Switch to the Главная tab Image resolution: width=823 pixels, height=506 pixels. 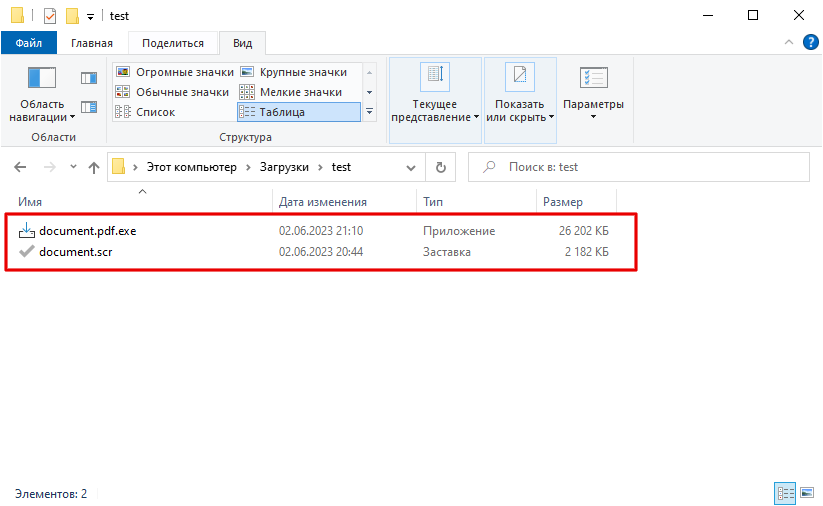pos(92,43)
